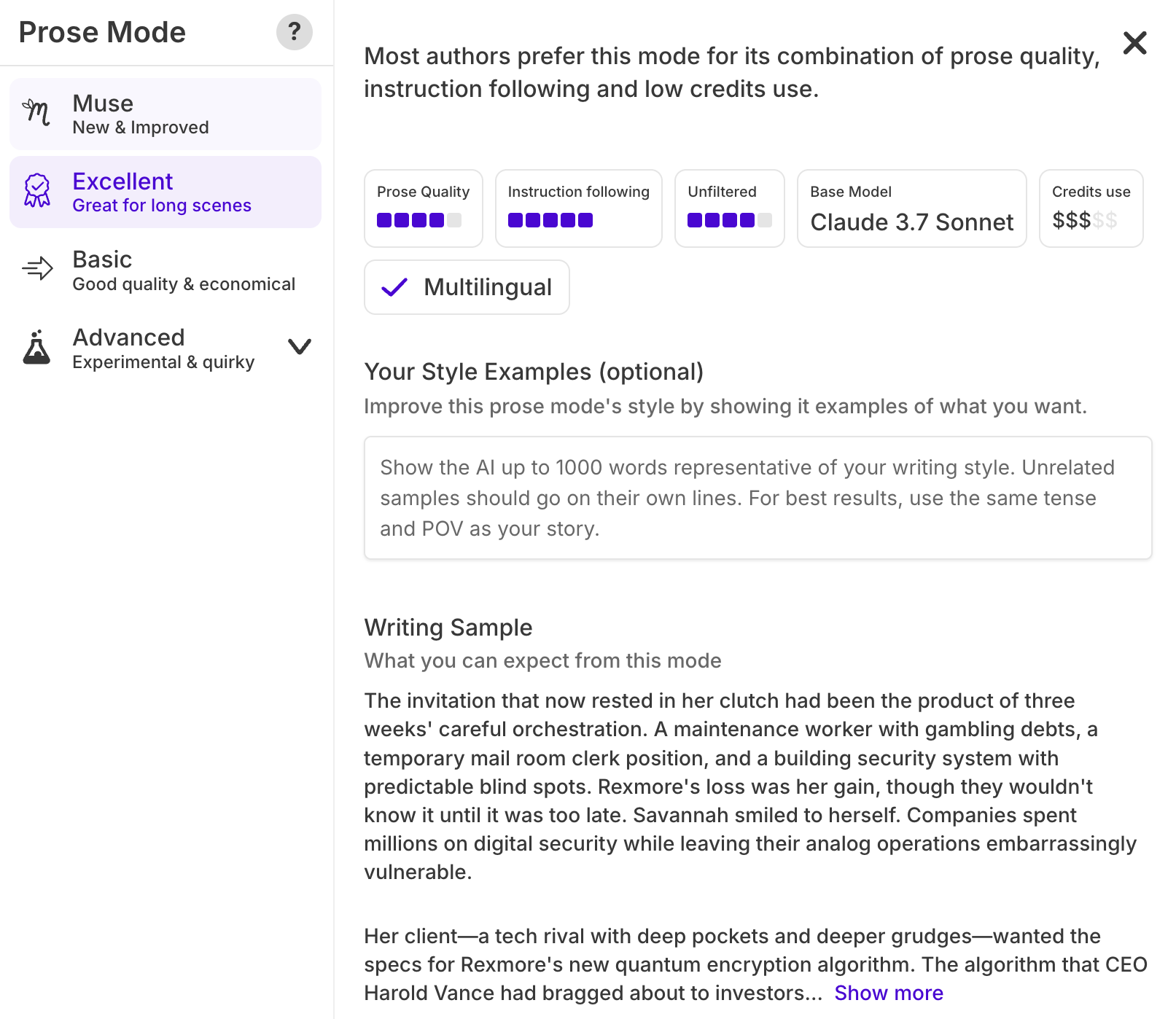Click Show more on writing sample
The height and width of the screenshot is (1019, 1176).
[x=889, y=993]
